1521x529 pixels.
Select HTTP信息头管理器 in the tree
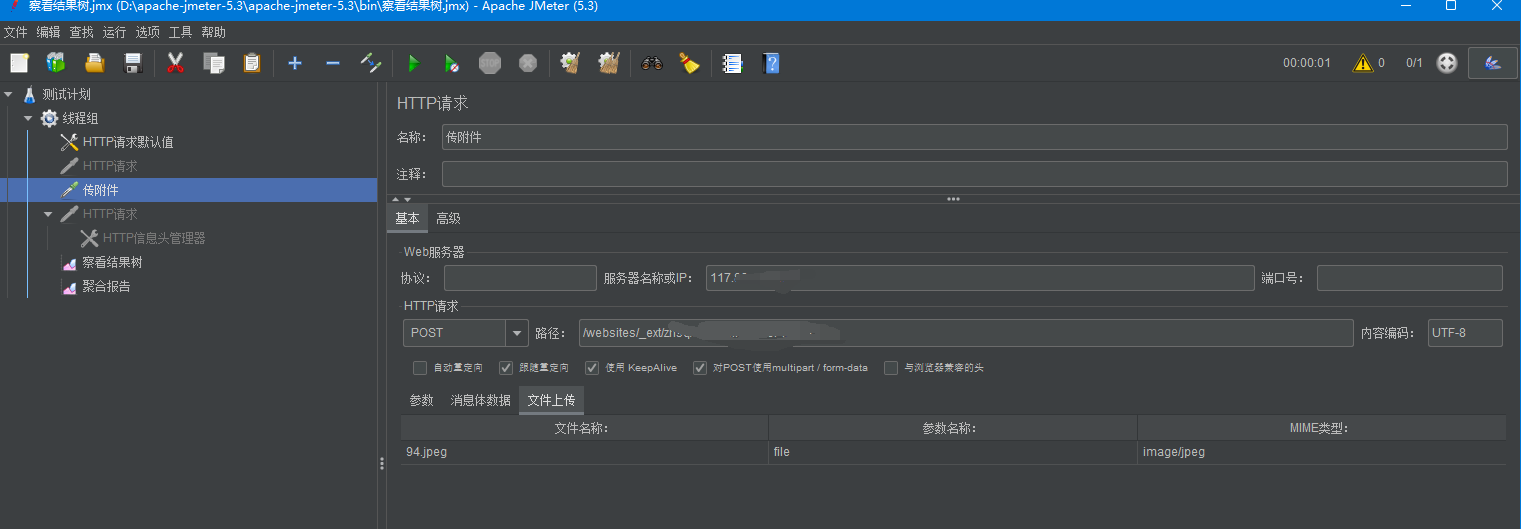click(154, 238)
